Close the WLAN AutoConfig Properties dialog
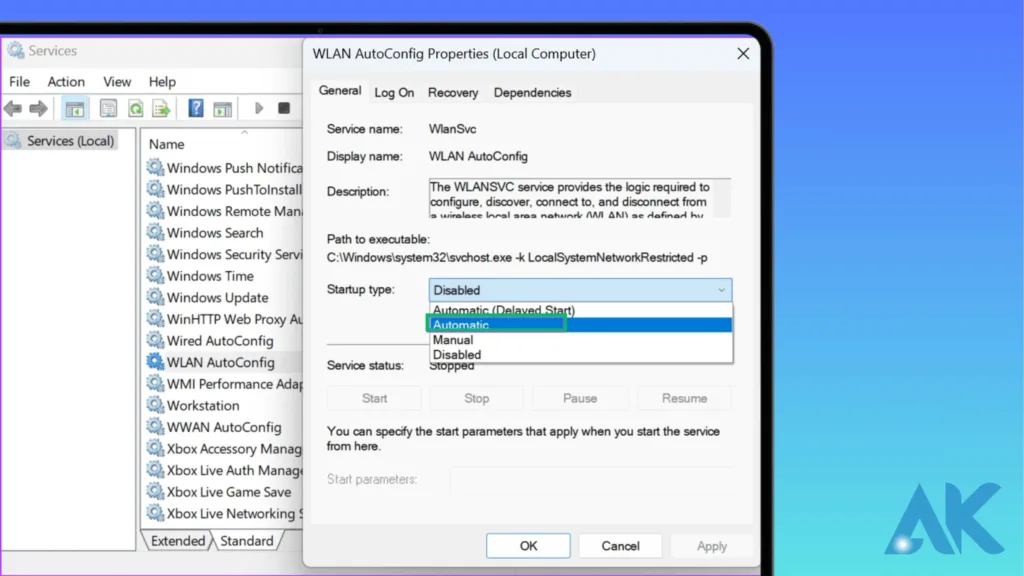 click(x=743, y=54)
